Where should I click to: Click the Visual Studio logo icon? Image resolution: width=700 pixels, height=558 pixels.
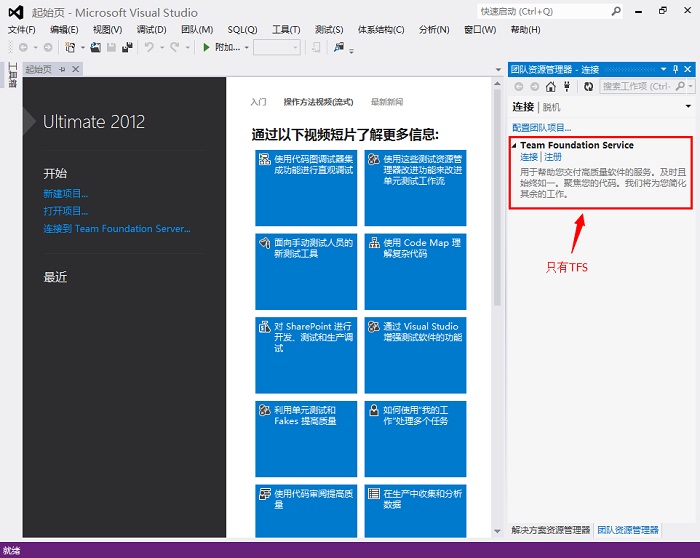click(16, 12)
